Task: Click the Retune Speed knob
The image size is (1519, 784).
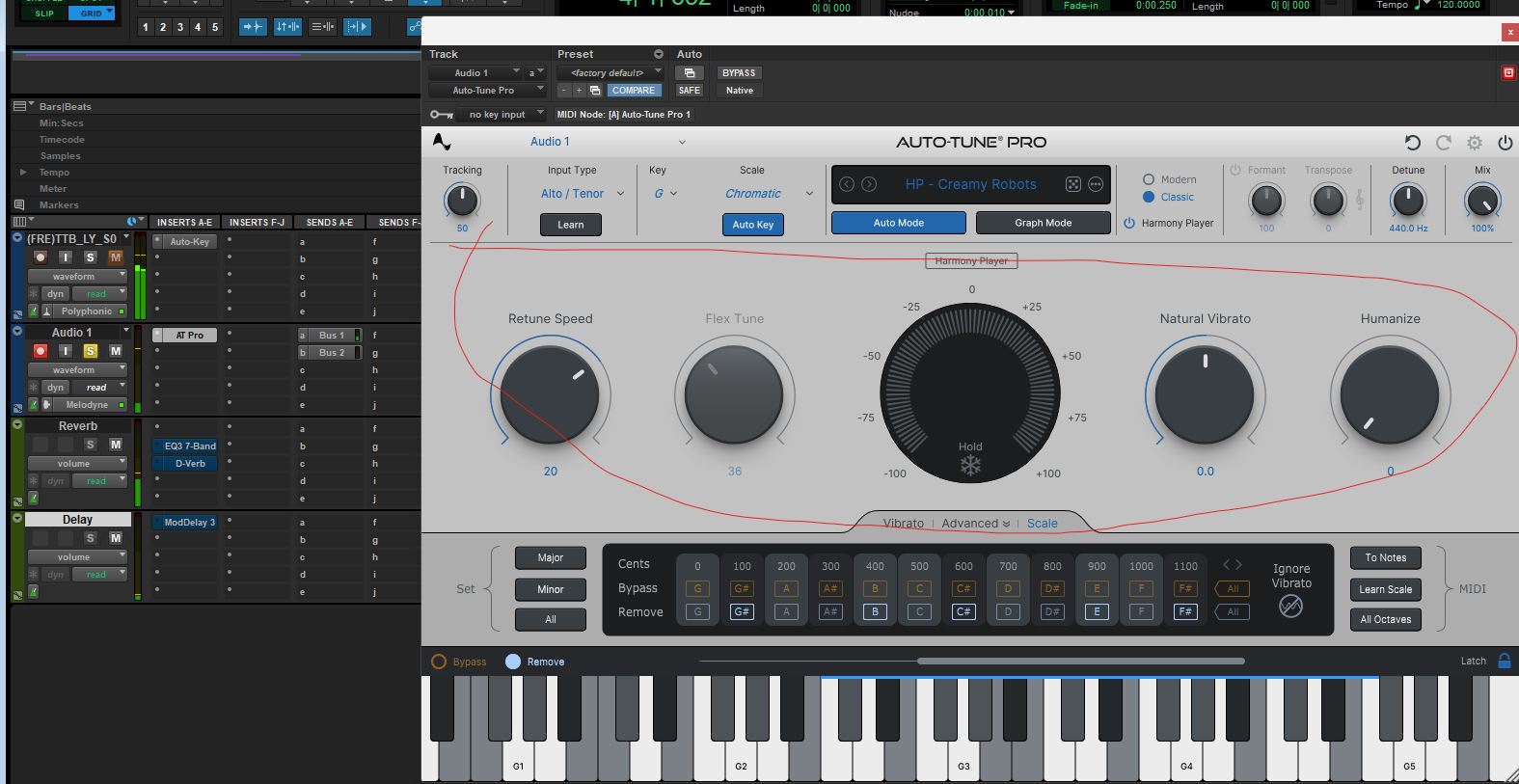Action: coord(550,394)
